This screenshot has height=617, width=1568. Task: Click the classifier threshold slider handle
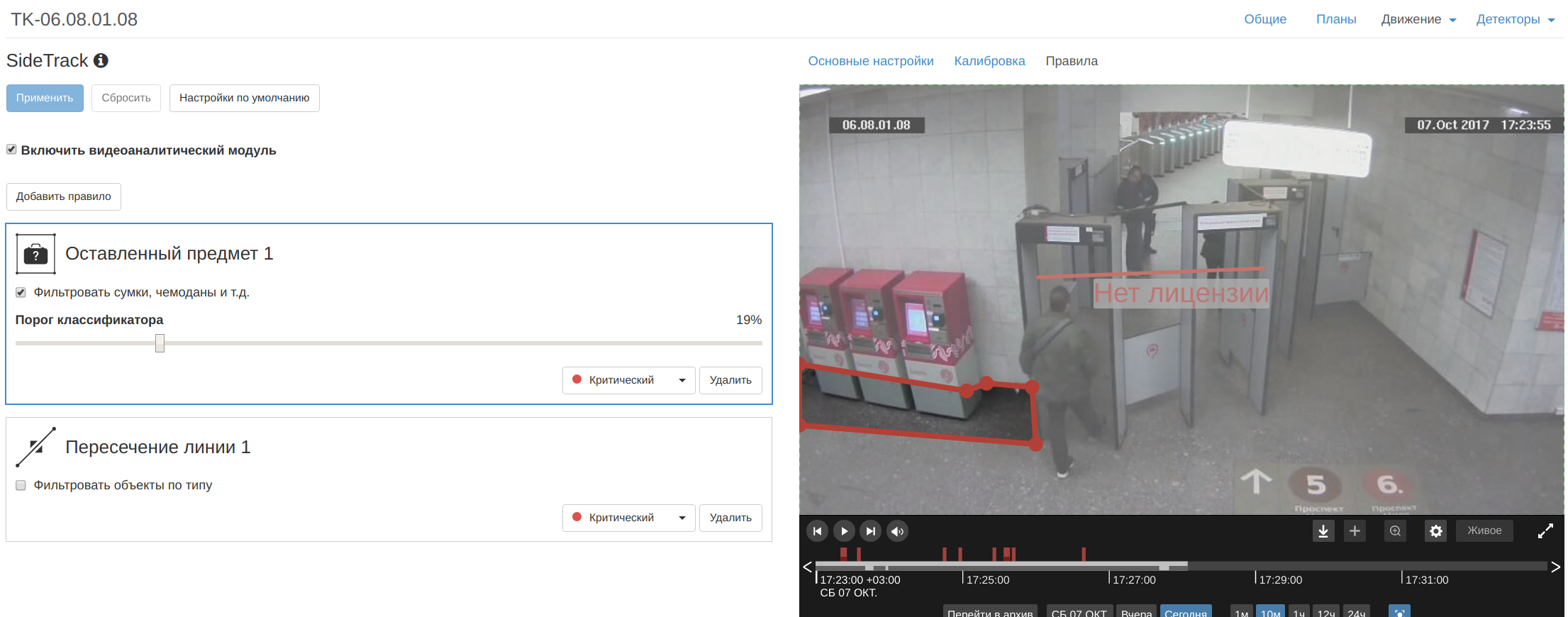click(x=160, y=343)
